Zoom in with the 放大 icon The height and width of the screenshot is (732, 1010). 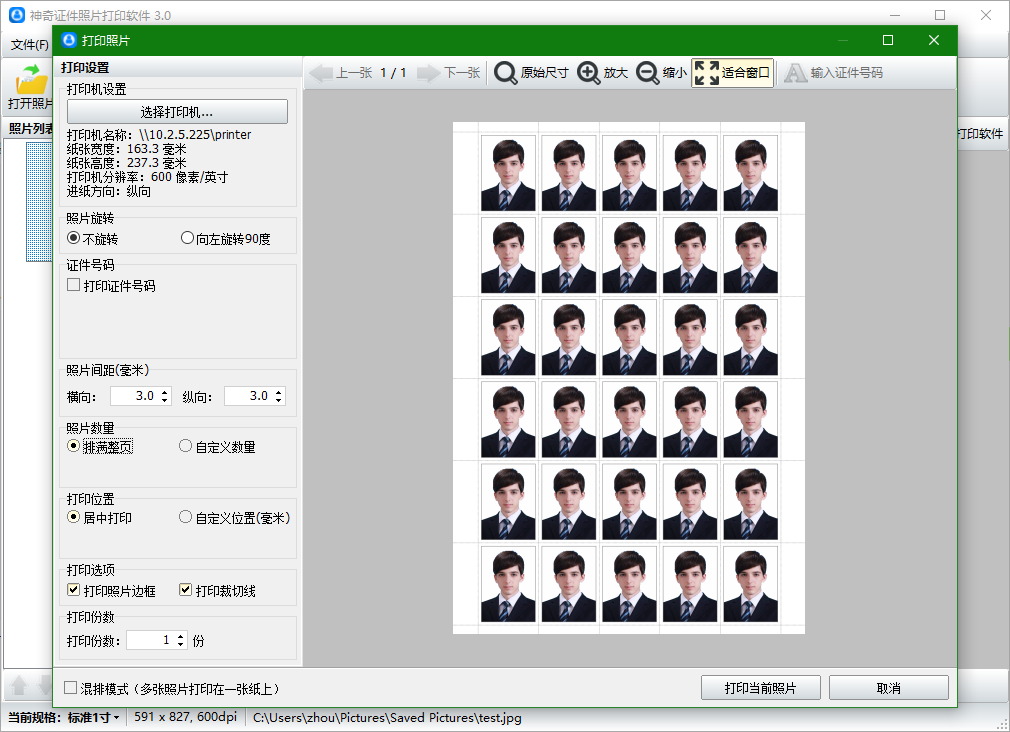(589, 73)
